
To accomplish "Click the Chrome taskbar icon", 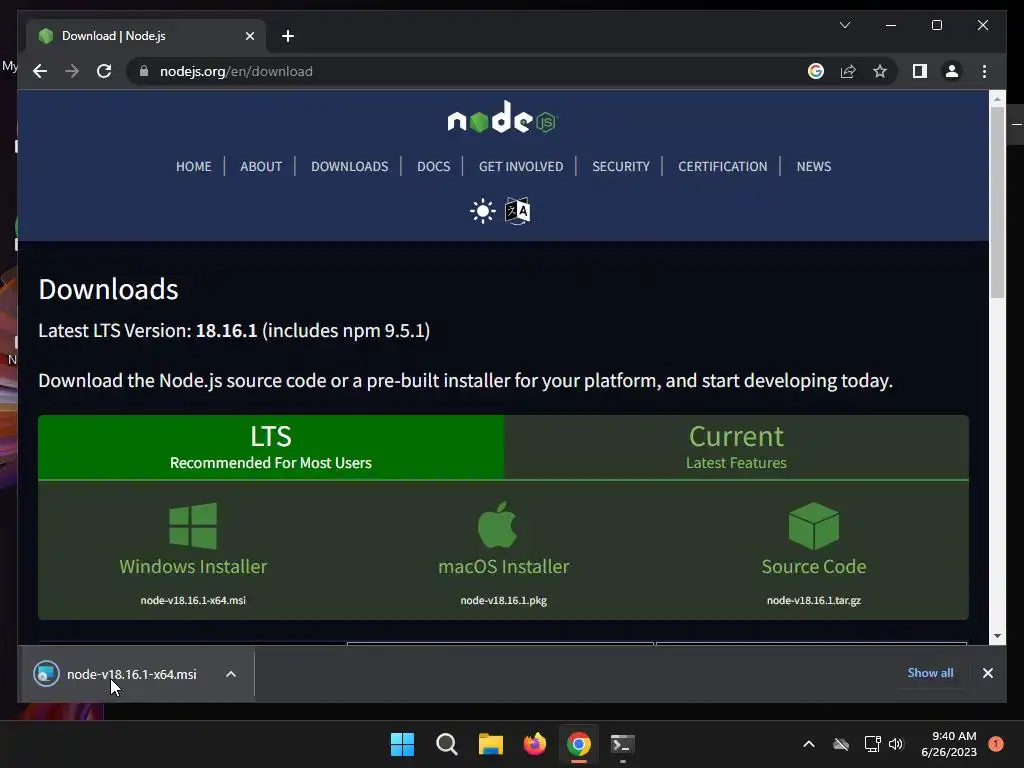I will tap(579, 744).
